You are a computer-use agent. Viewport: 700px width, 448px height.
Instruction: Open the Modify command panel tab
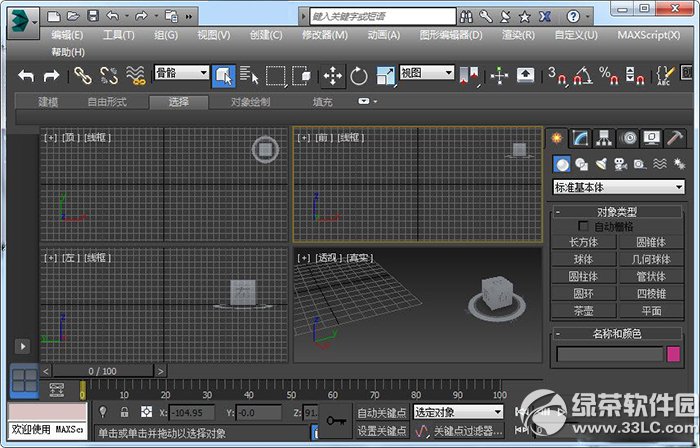coord(580,138)
